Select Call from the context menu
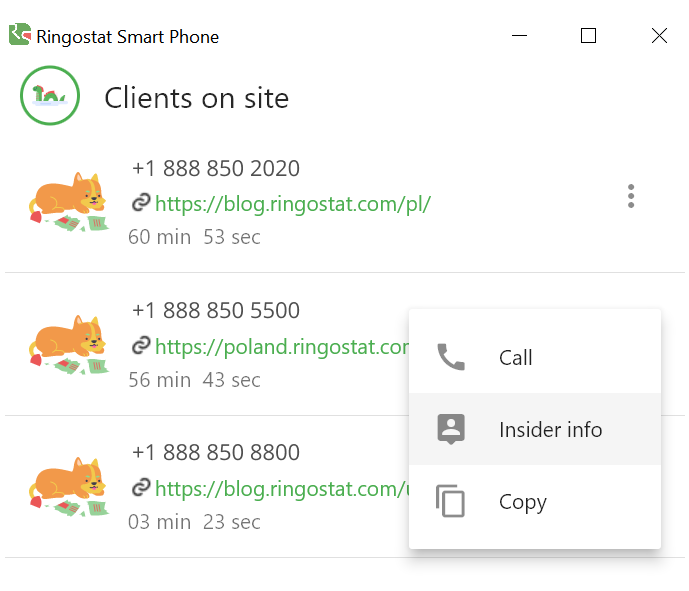Image resolution: width=689 pixels, height=591 pixels. pos(534,357)
